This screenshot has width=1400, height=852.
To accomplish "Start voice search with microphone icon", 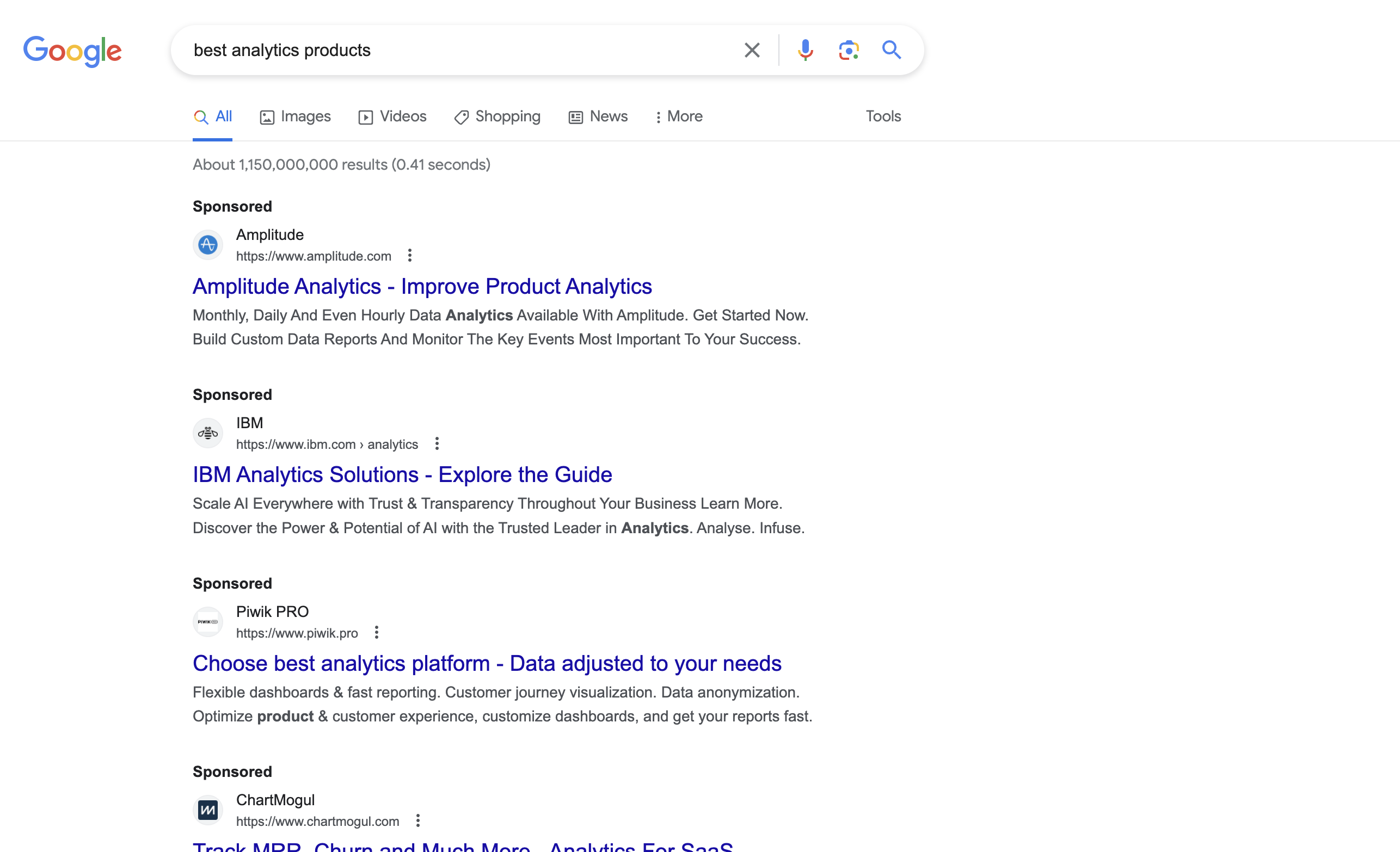I will pyautogui.click(x=805, y=50).
